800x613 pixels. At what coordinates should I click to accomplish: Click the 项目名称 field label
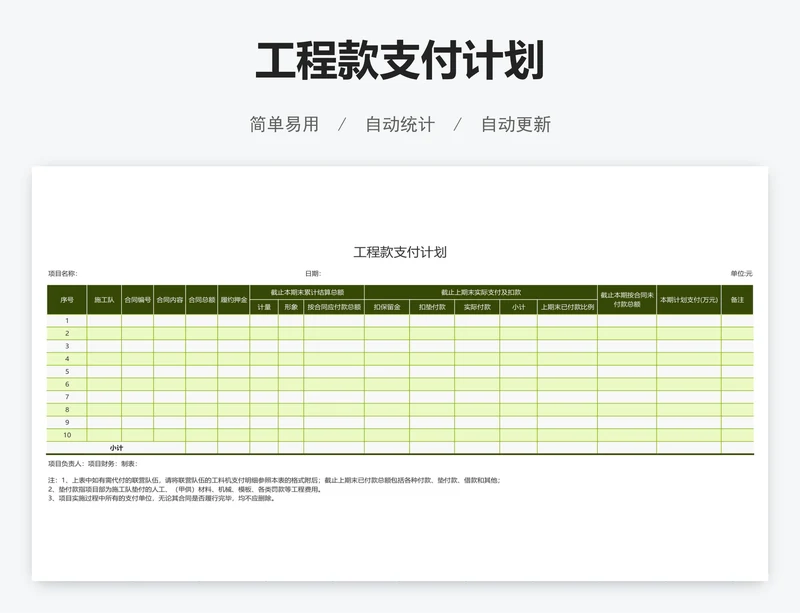click(62, 274)
